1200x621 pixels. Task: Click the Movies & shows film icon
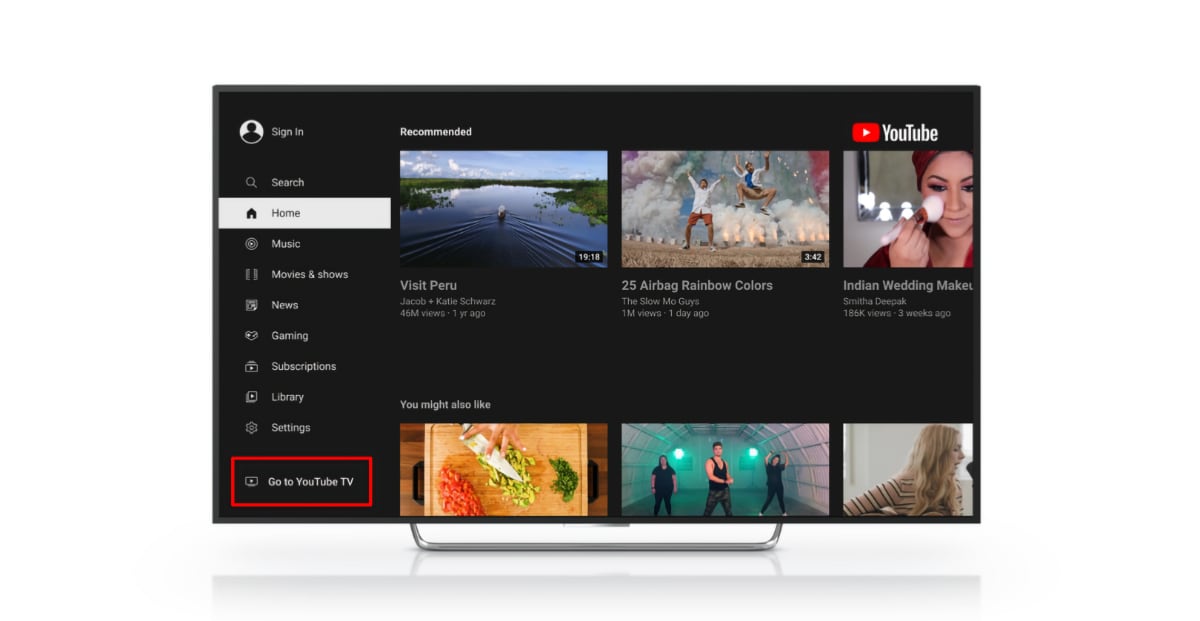pos(251,274)
